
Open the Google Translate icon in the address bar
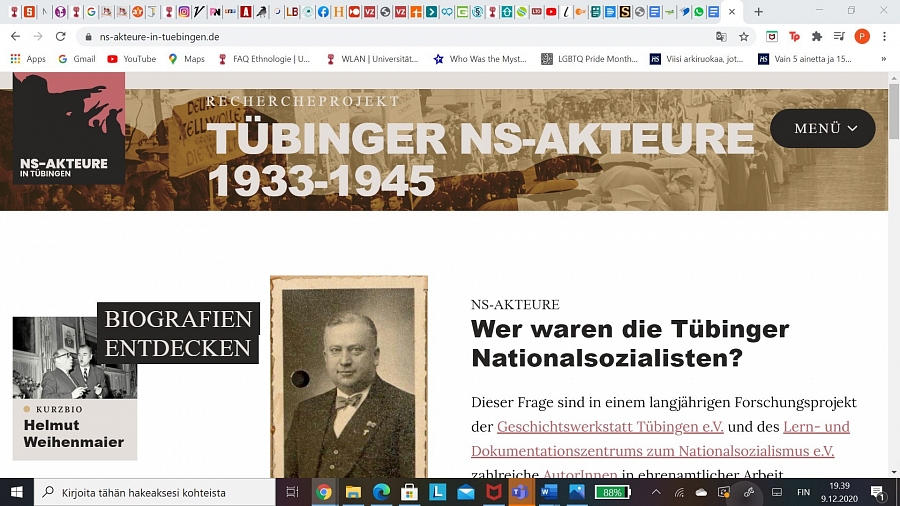(721, 36)
